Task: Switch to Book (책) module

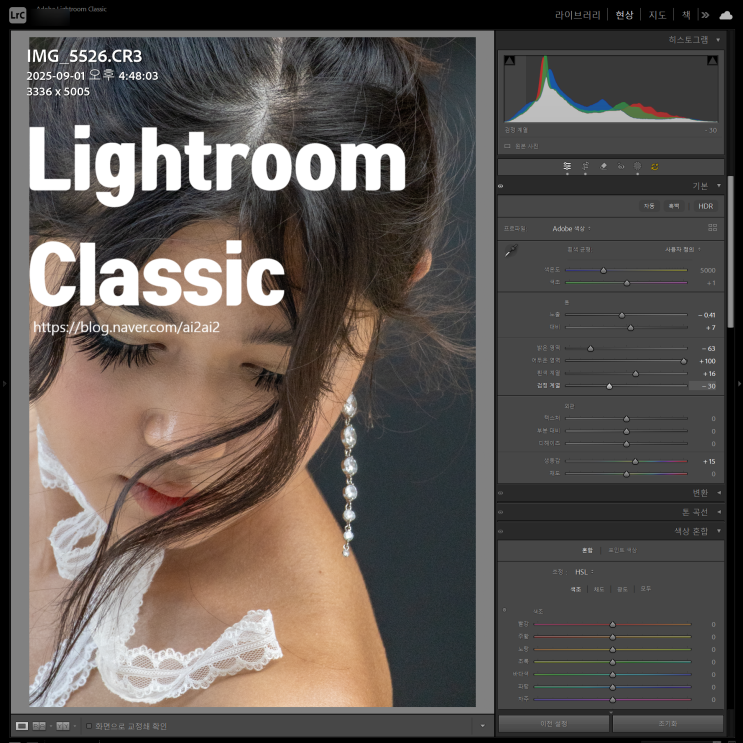Action: coord(686,15)
